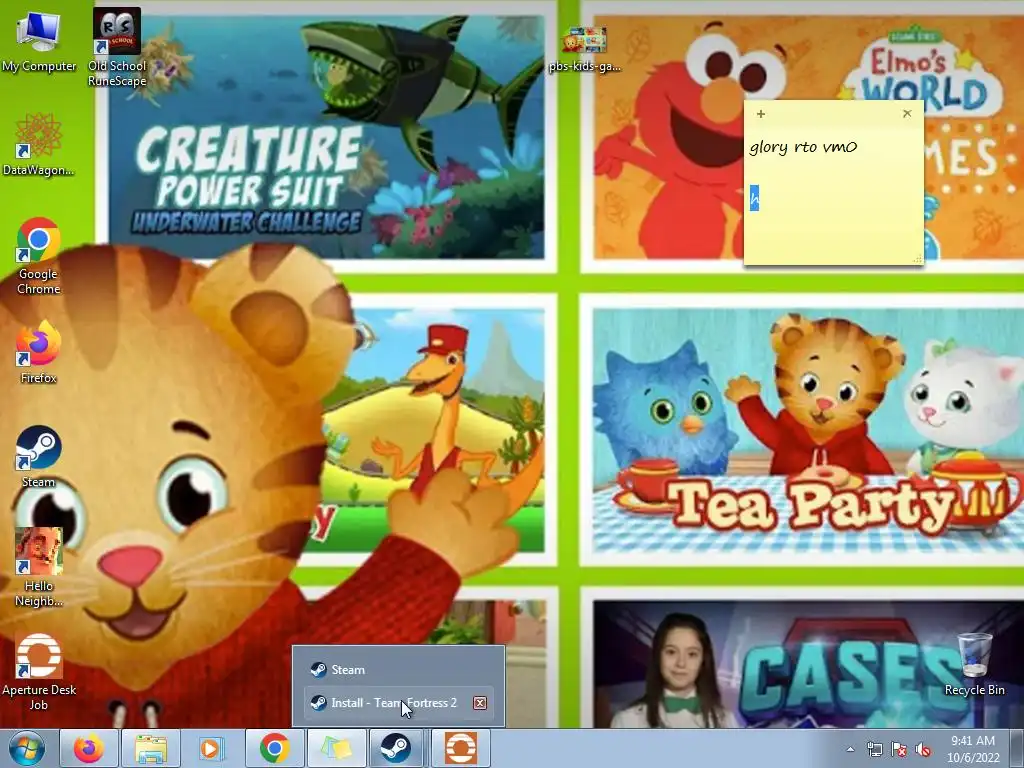Click the muted volume tray icon

(923, 749)
